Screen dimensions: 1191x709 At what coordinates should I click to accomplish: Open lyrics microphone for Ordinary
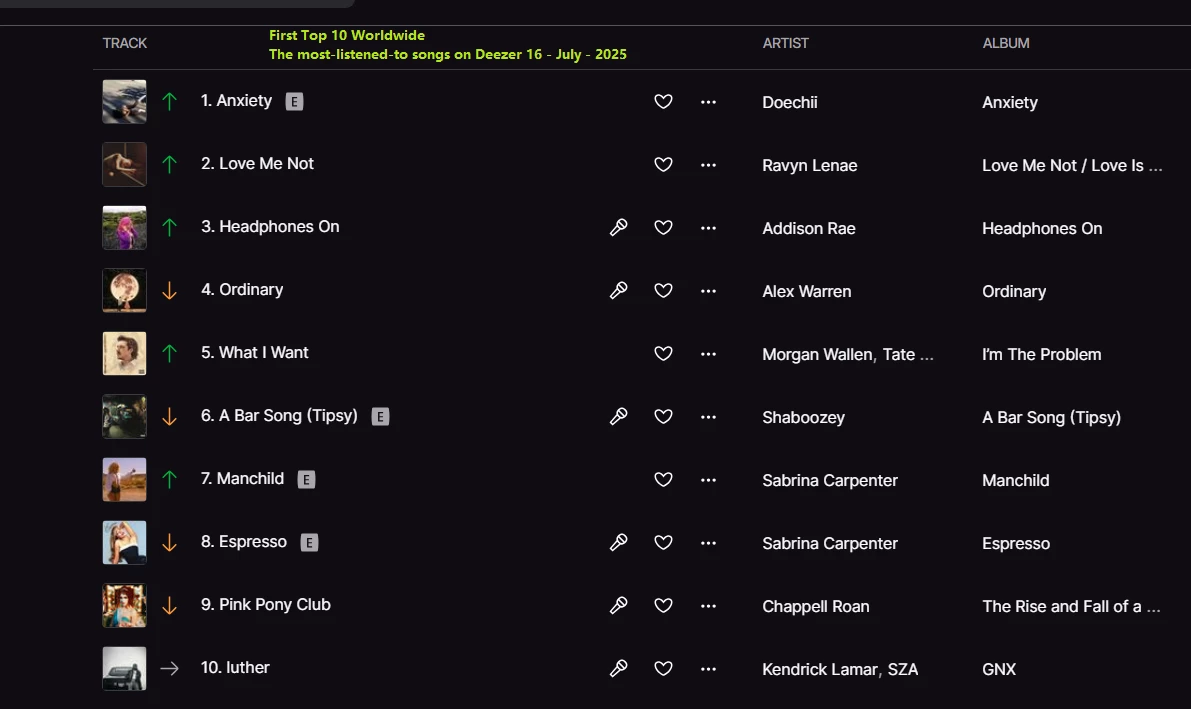click(x=619, y=291)
